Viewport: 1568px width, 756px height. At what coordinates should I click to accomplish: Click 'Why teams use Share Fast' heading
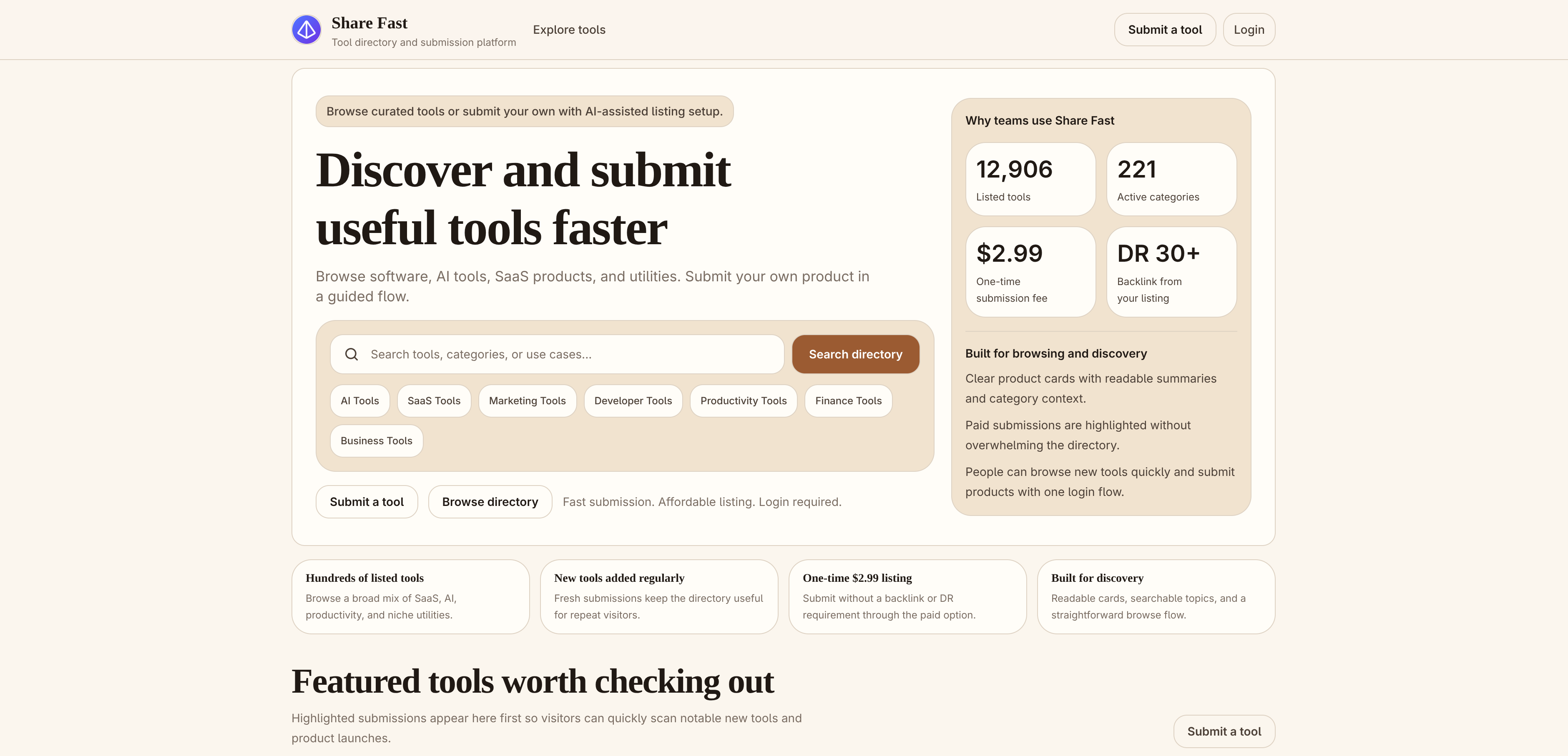[x=1040, y=120]
